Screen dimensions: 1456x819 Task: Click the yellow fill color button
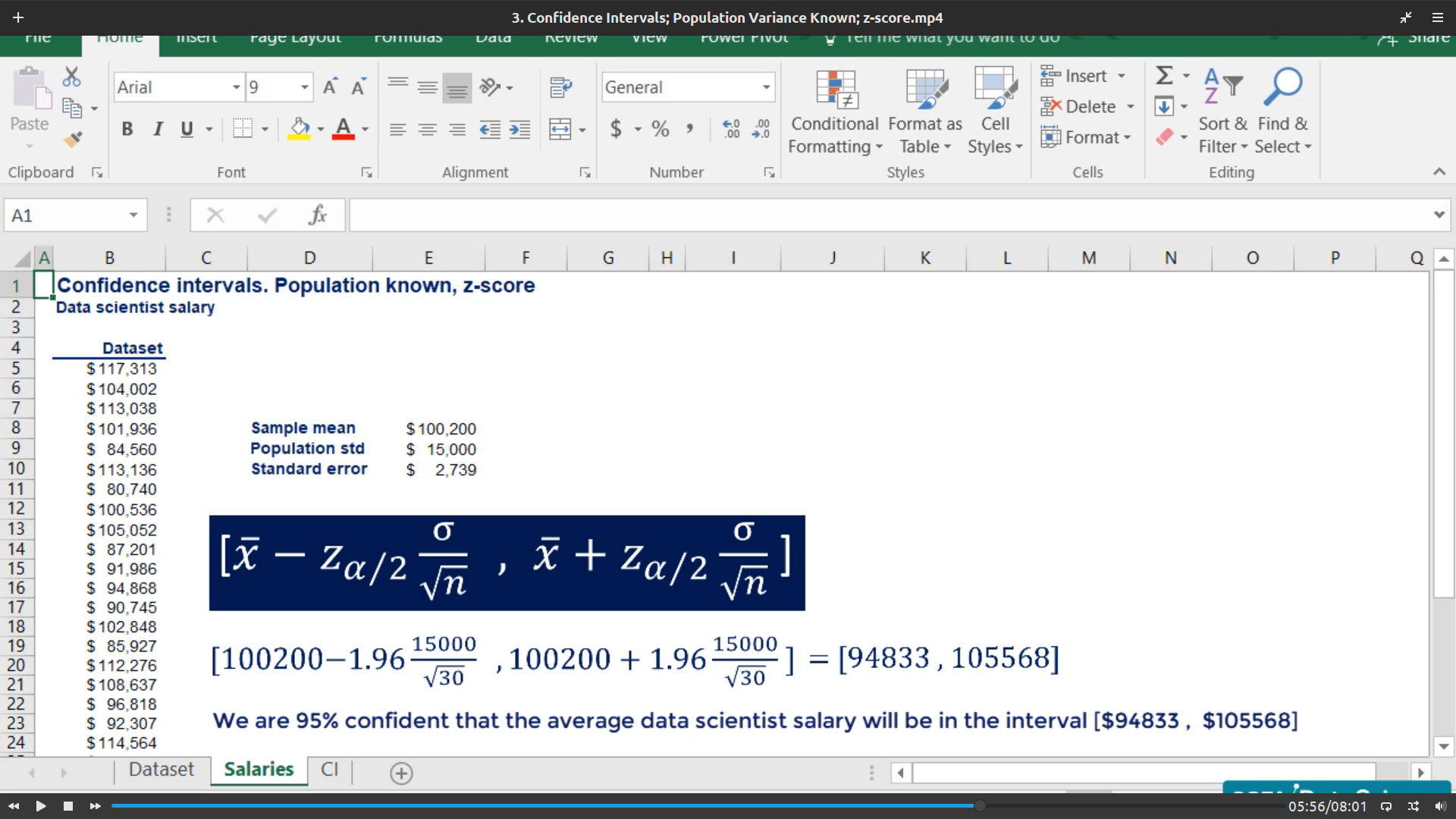300,129
